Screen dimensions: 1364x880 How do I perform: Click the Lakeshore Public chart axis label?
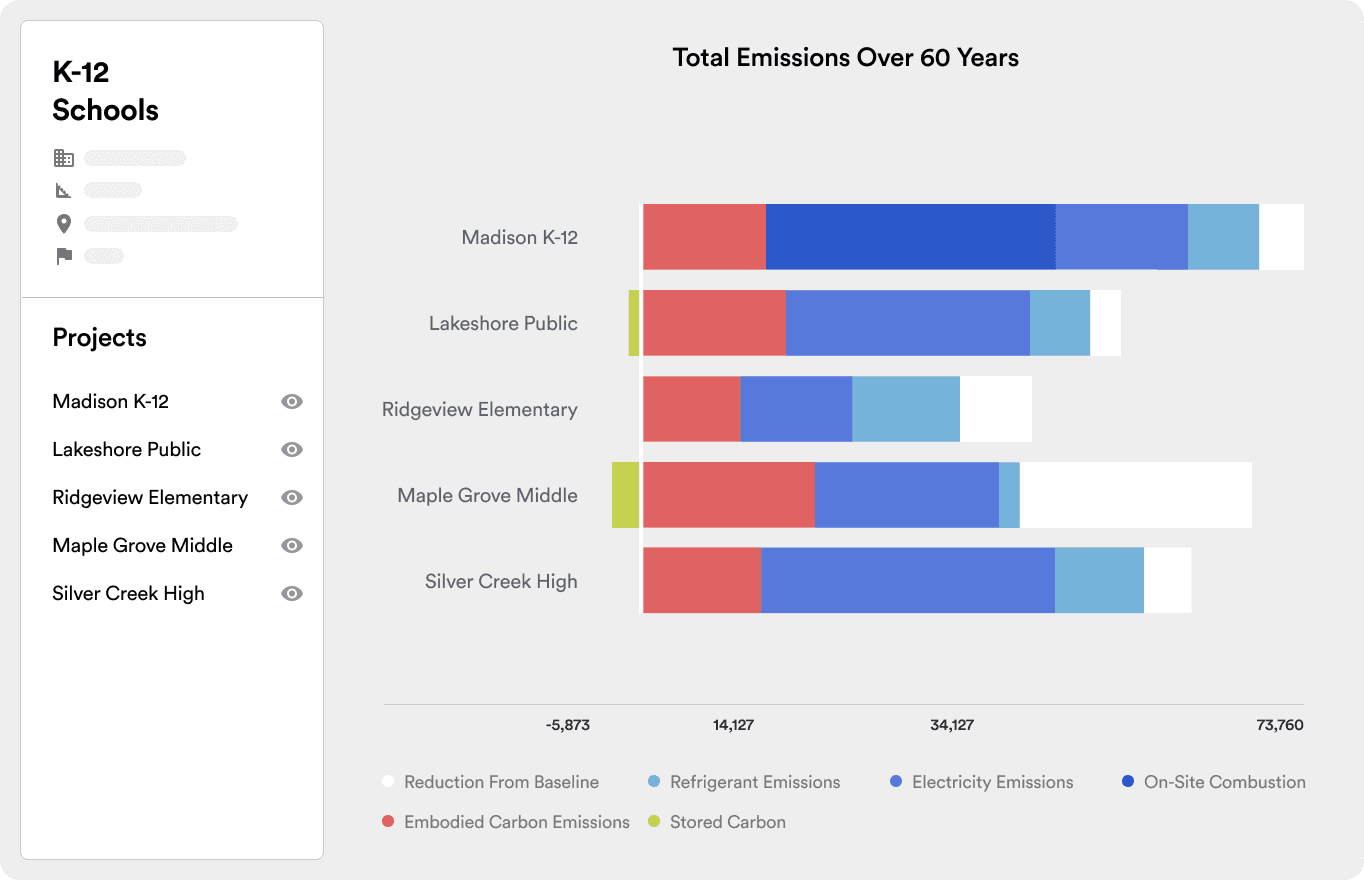(503, 323)
